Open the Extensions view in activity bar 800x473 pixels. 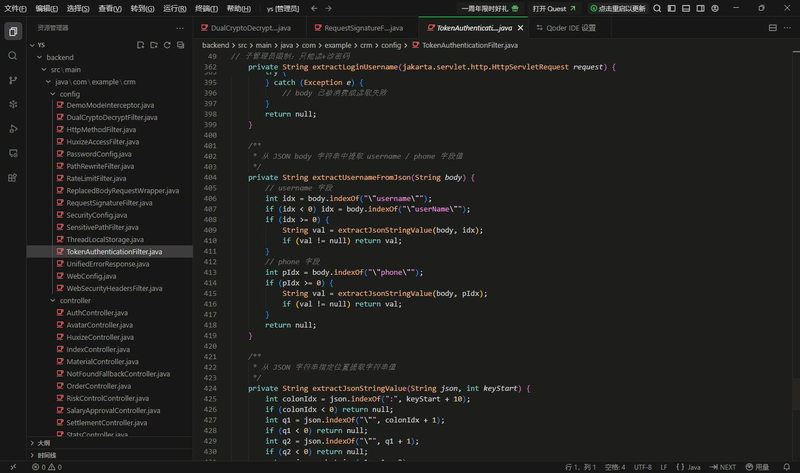click(13, 178)
